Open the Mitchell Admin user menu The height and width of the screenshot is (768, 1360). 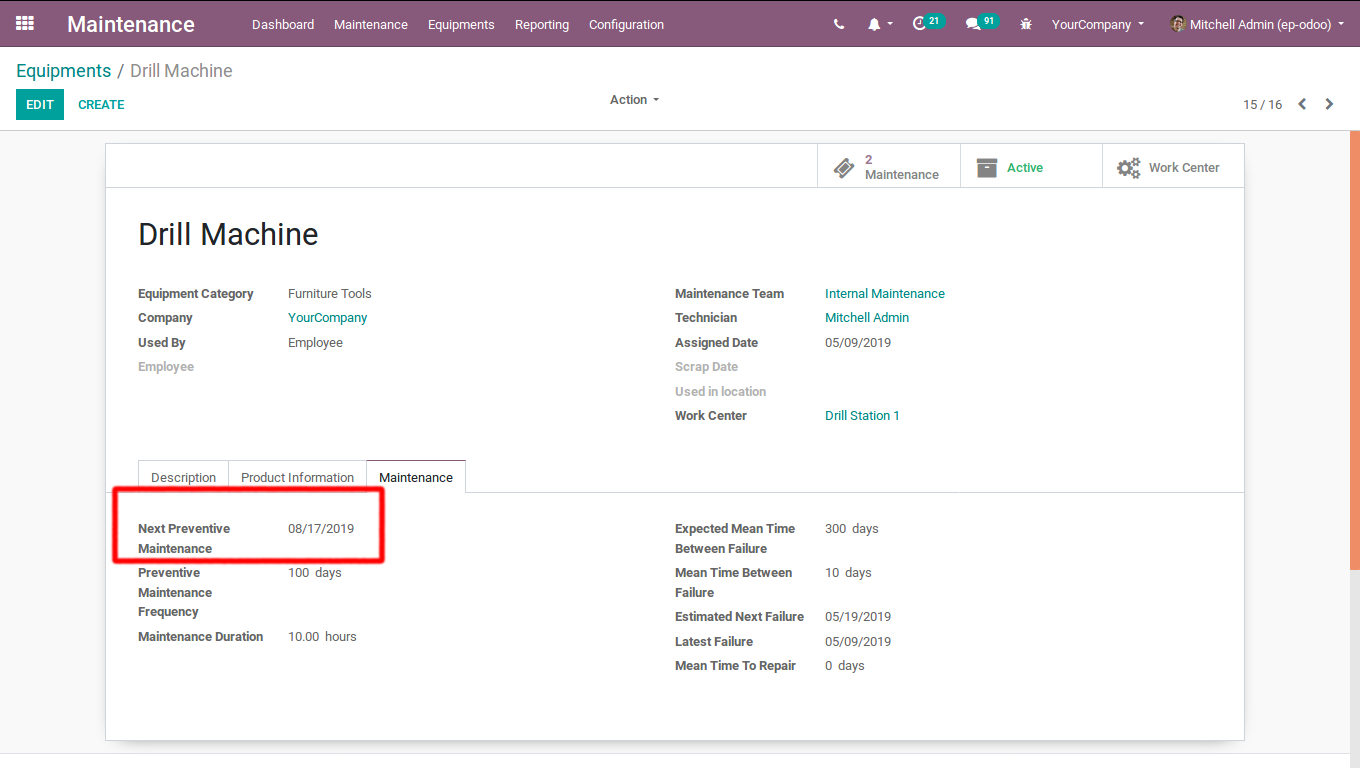click(1258, 24)
